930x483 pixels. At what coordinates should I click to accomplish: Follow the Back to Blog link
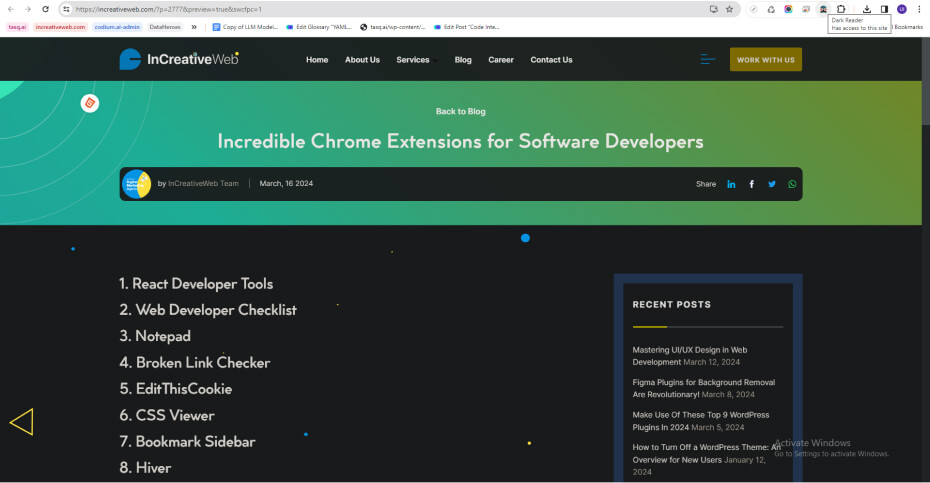coord(460,111)
